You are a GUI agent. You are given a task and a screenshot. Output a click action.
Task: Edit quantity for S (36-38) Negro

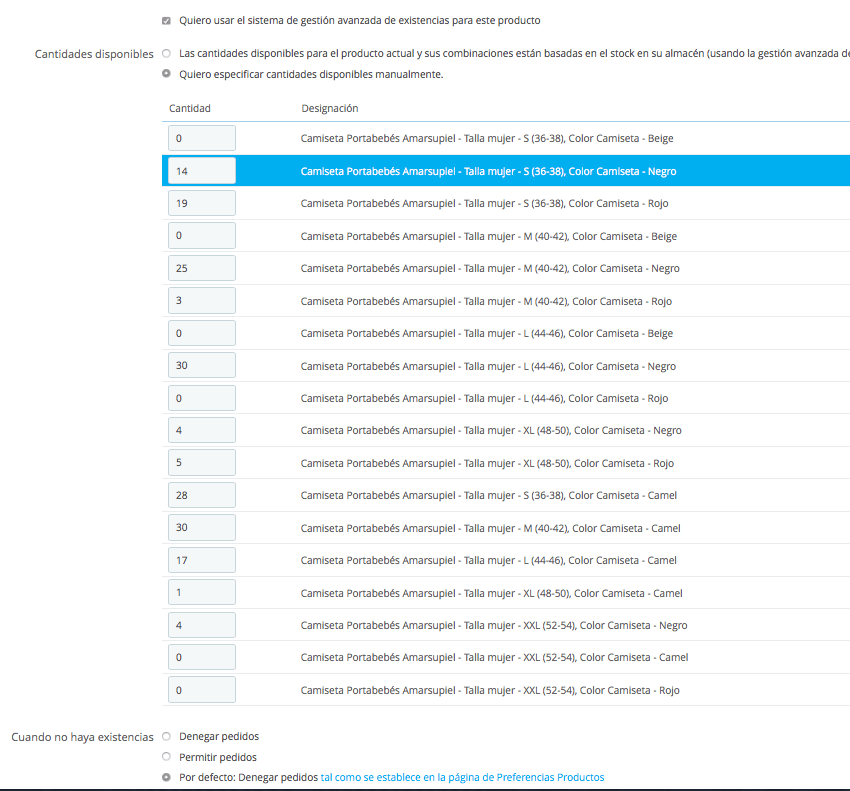tap(202, 171)
